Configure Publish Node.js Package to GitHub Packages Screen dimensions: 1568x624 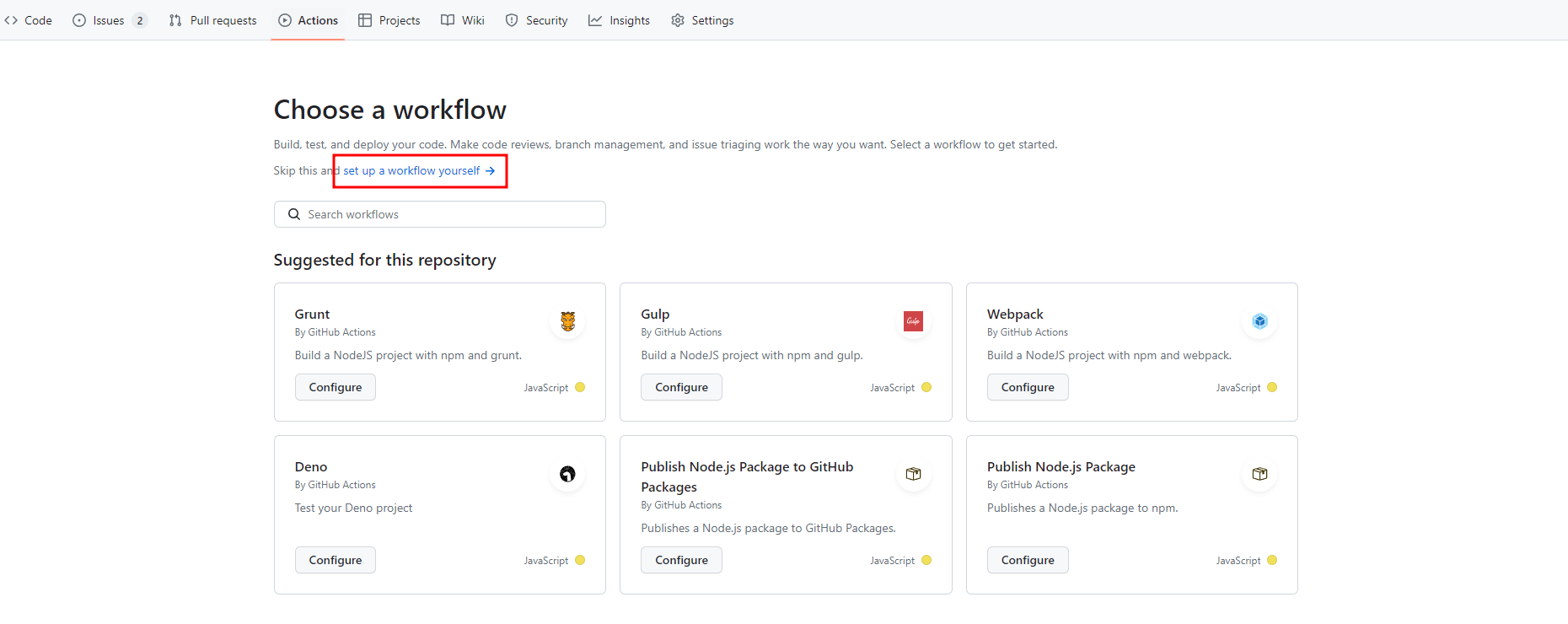[681, 560]
